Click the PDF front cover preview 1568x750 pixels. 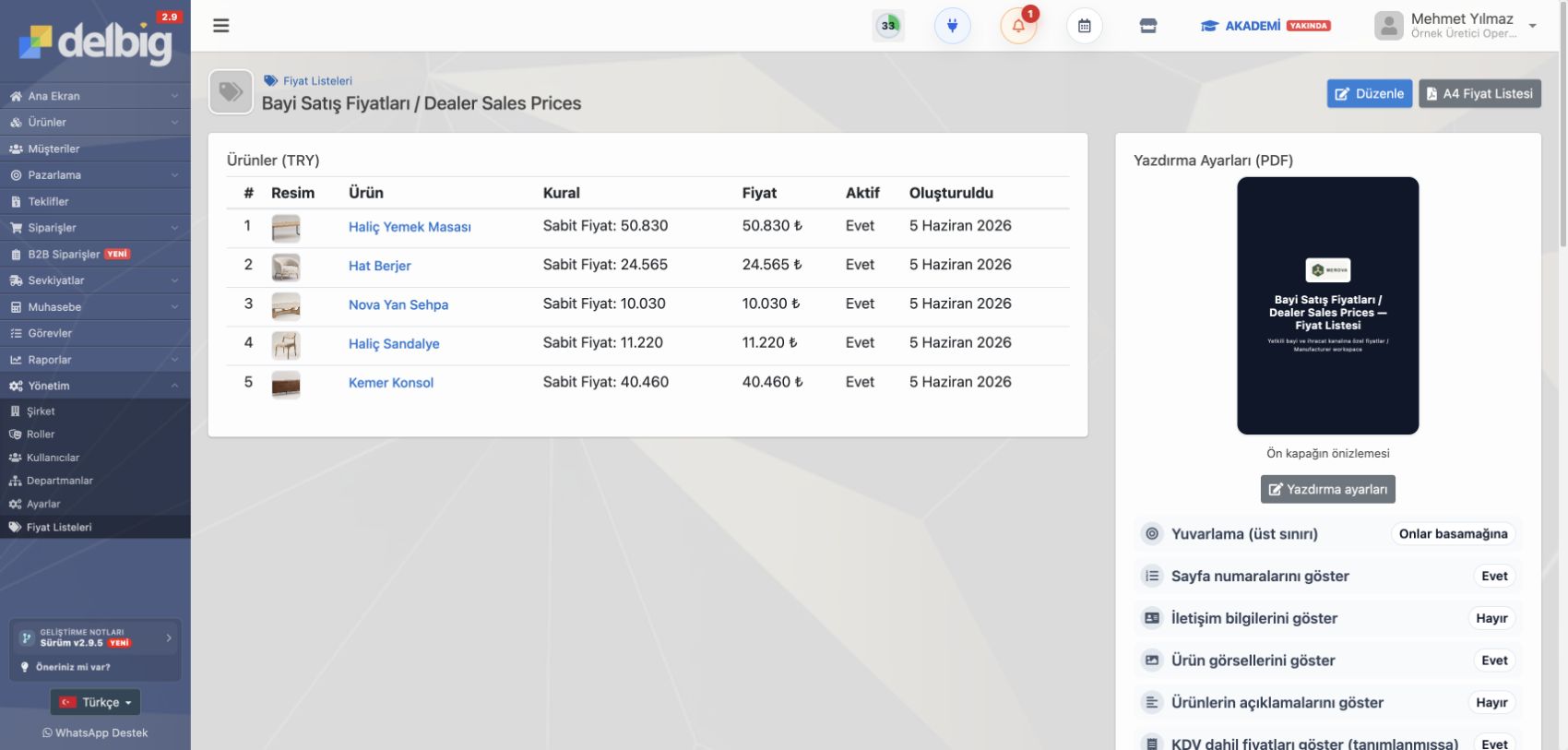coord(1328,305)
